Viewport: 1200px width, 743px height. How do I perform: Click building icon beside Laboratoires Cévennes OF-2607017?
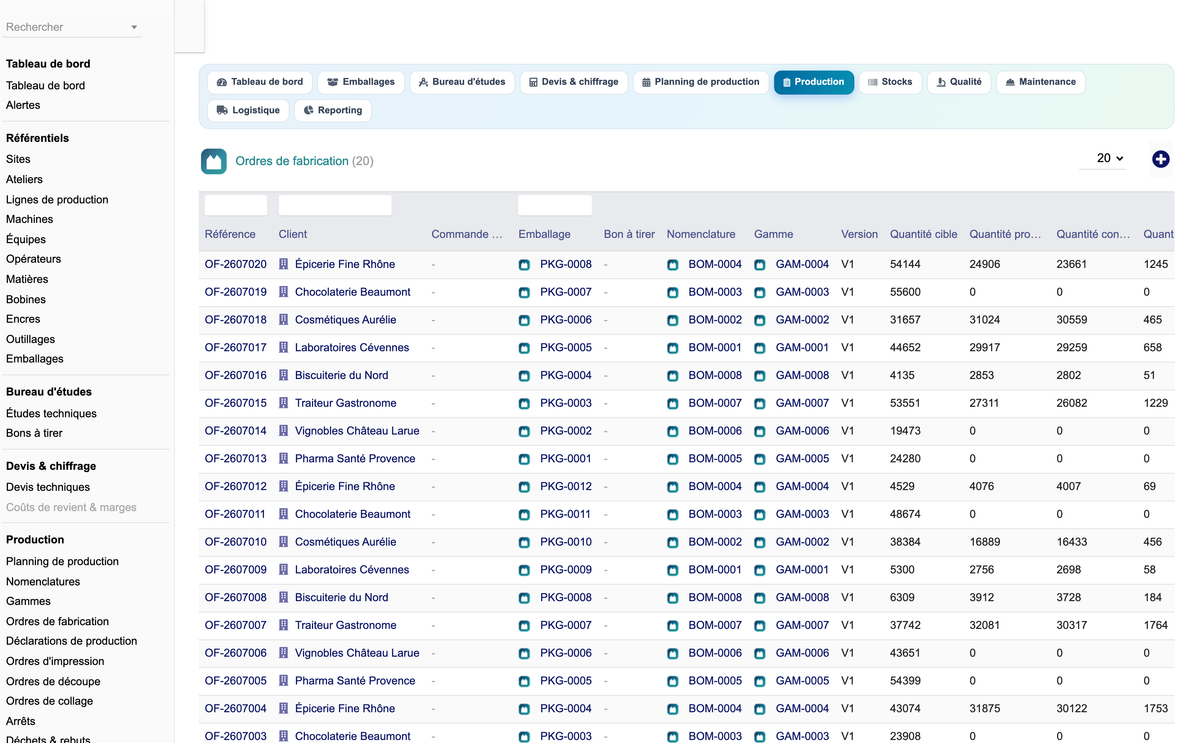point(284,348)
